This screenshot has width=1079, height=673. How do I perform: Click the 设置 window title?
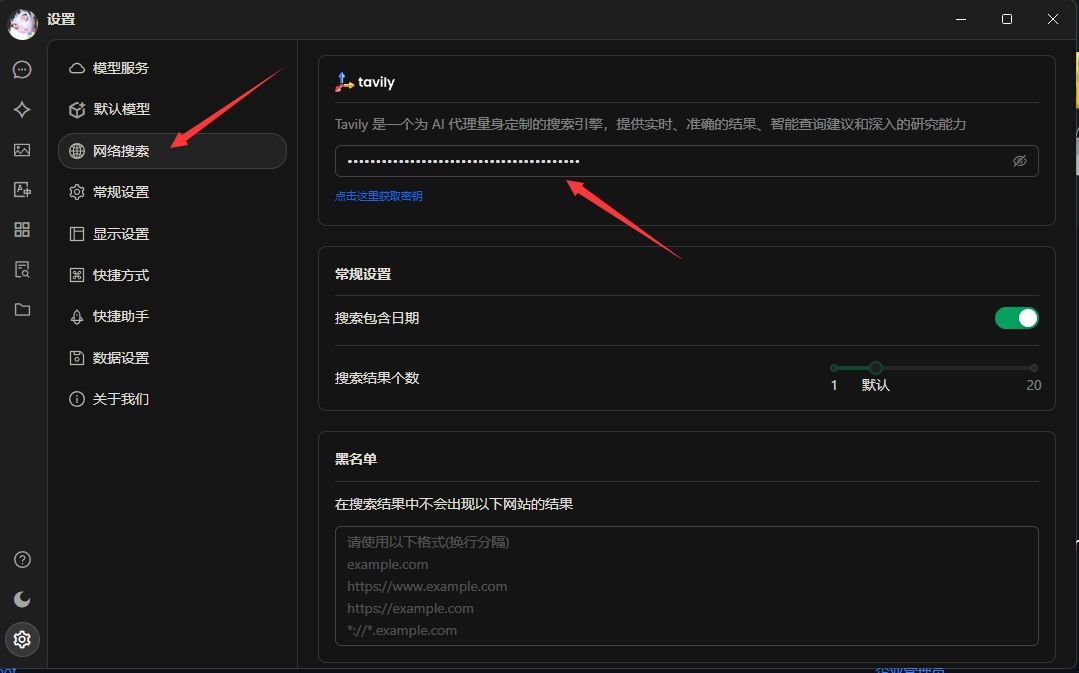(61, 19)
